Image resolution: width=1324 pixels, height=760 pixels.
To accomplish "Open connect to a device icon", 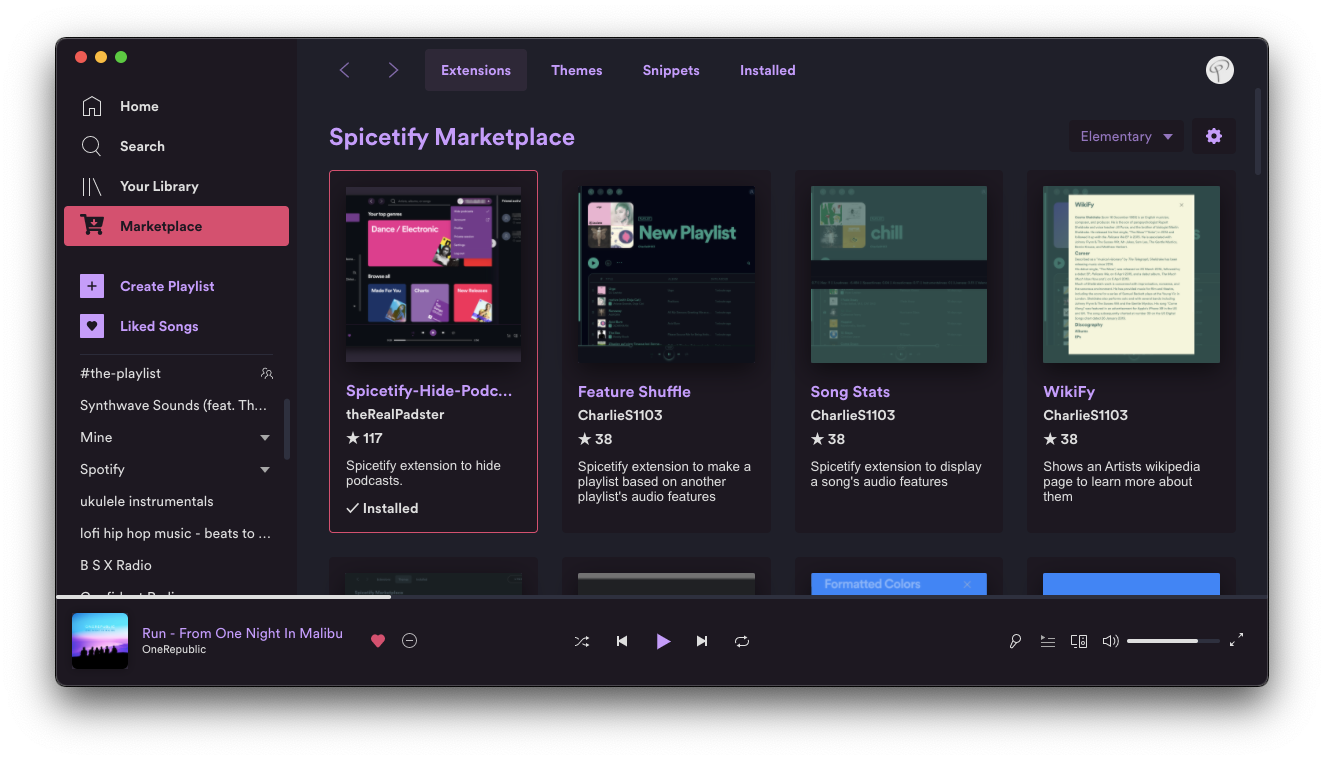I will point(1078,641).
